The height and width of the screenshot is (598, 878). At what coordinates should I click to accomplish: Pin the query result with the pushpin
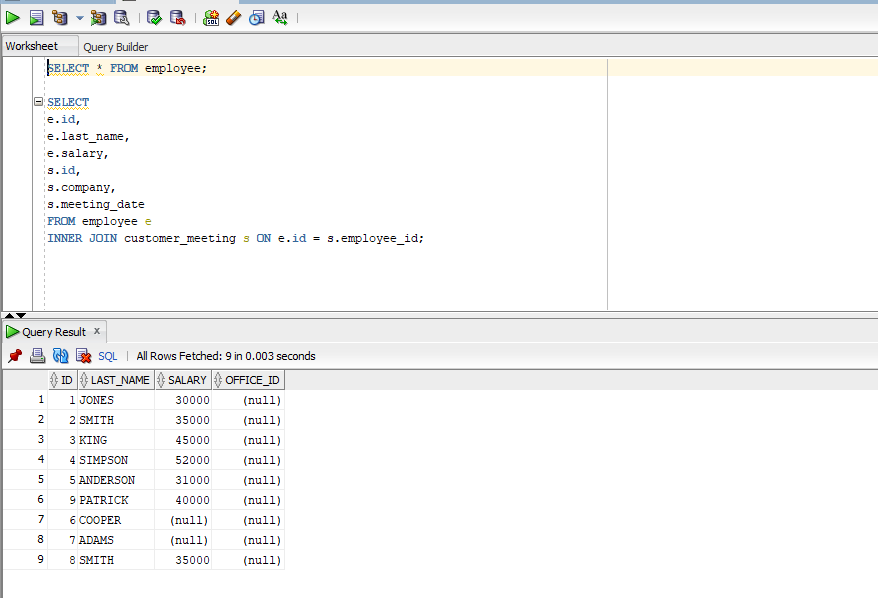click(x=15, y=356)
